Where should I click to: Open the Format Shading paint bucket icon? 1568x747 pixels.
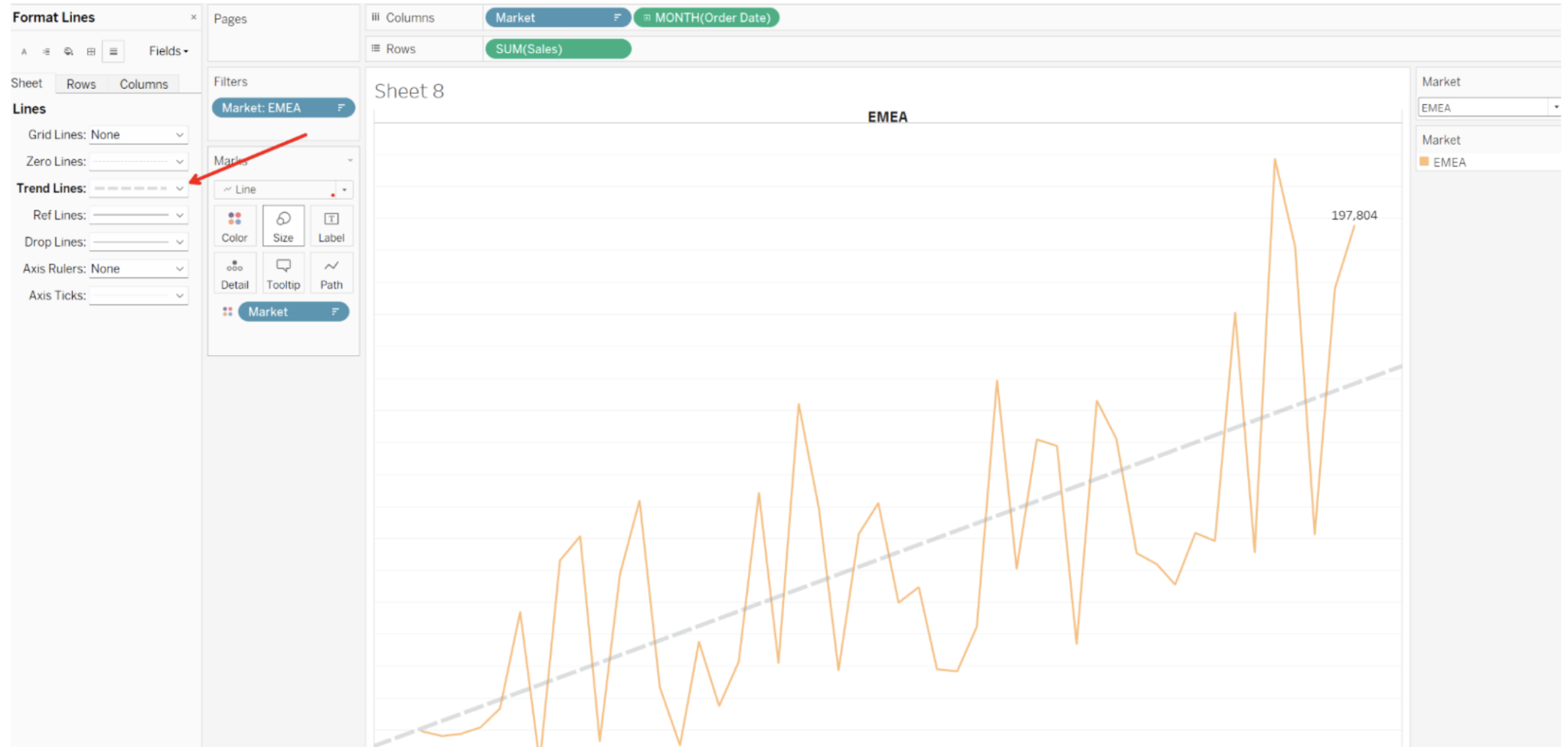[x=69, y=52]
